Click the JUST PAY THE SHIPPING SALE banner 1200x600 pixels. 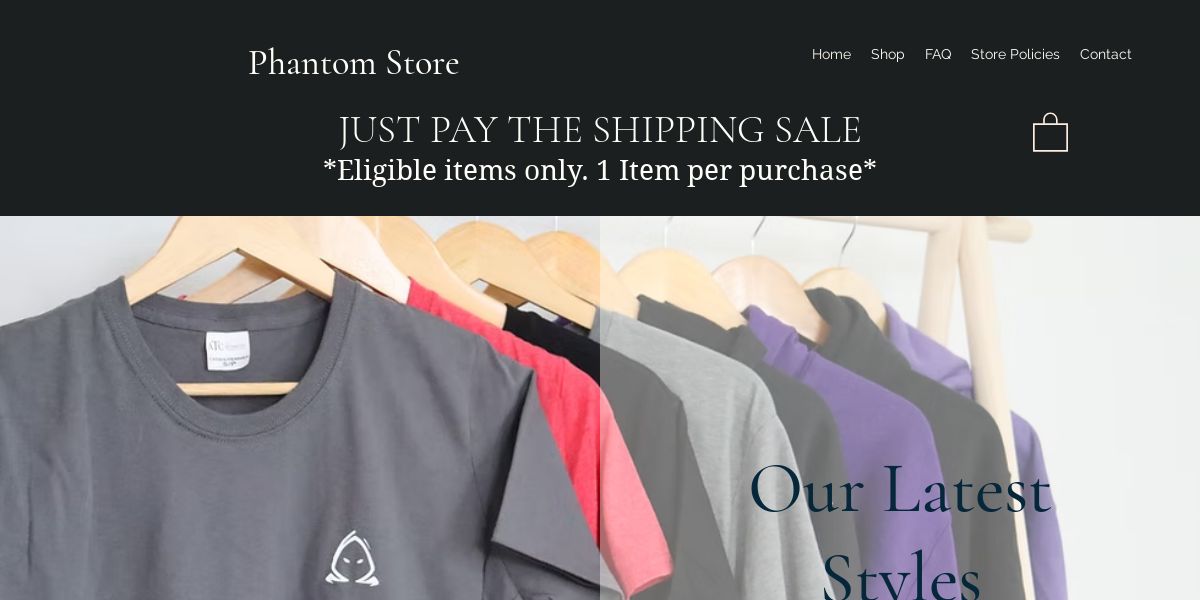point(600,129)
